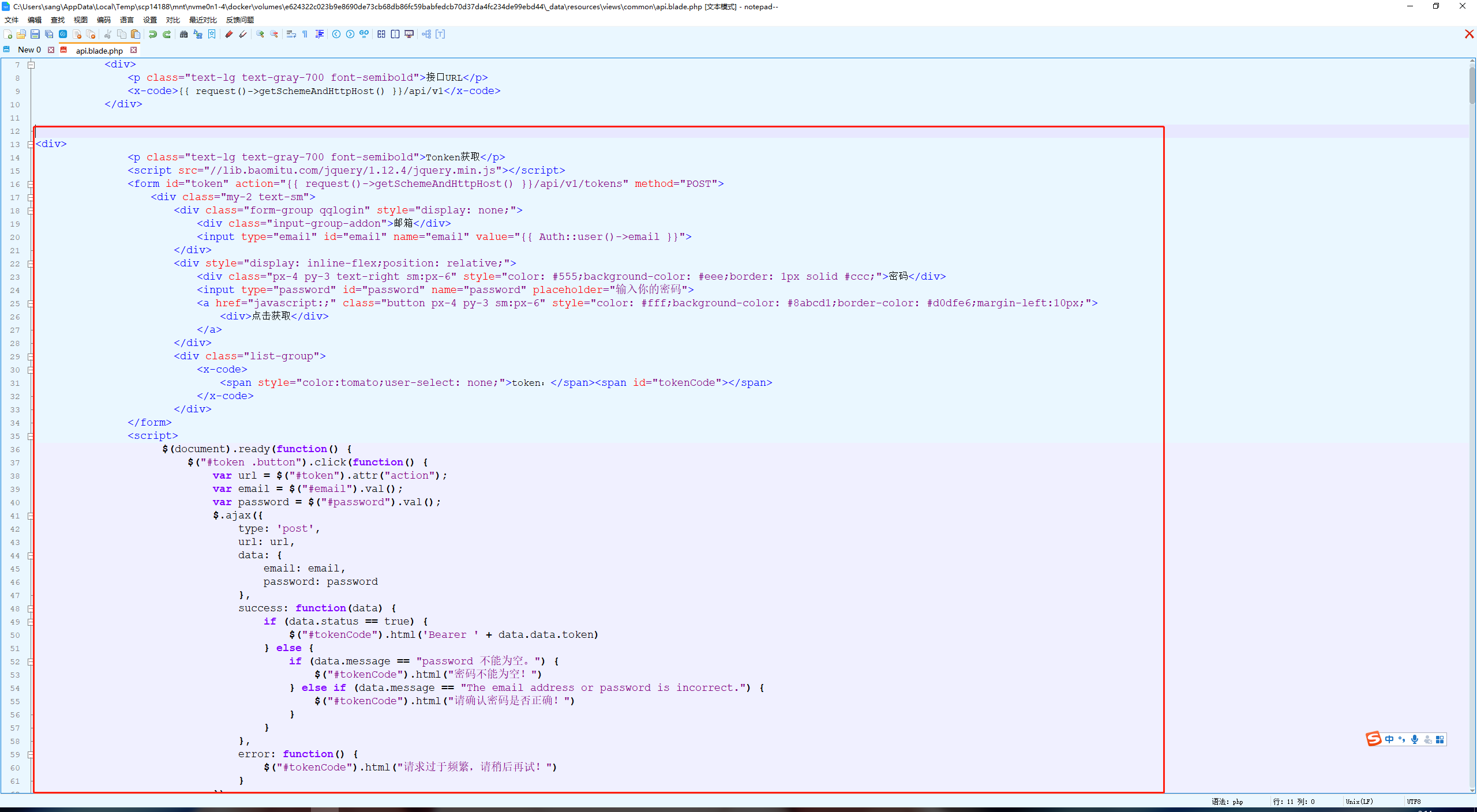This screenshot has width=1477, height=812.
Task: Collapse the form fold marker at line 16
Action: [x=31, y=184]
